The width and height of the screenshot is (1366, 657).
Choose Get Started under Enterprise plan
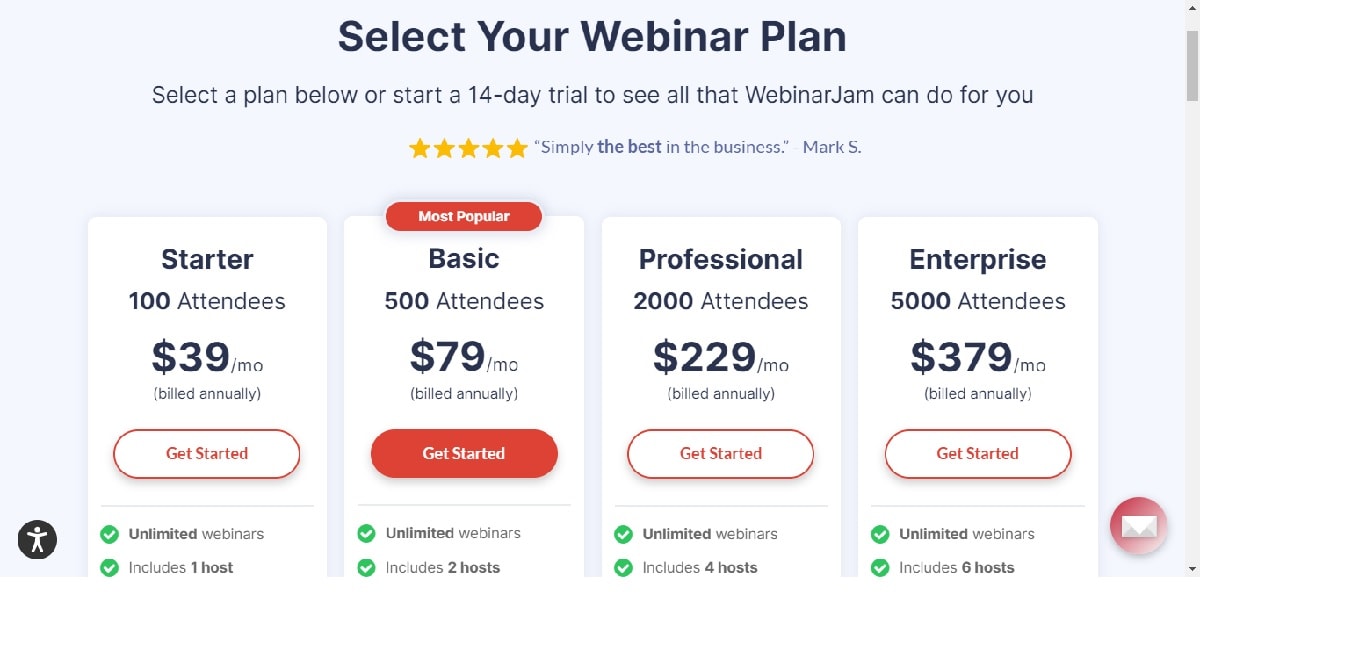[x=978, y=454]
